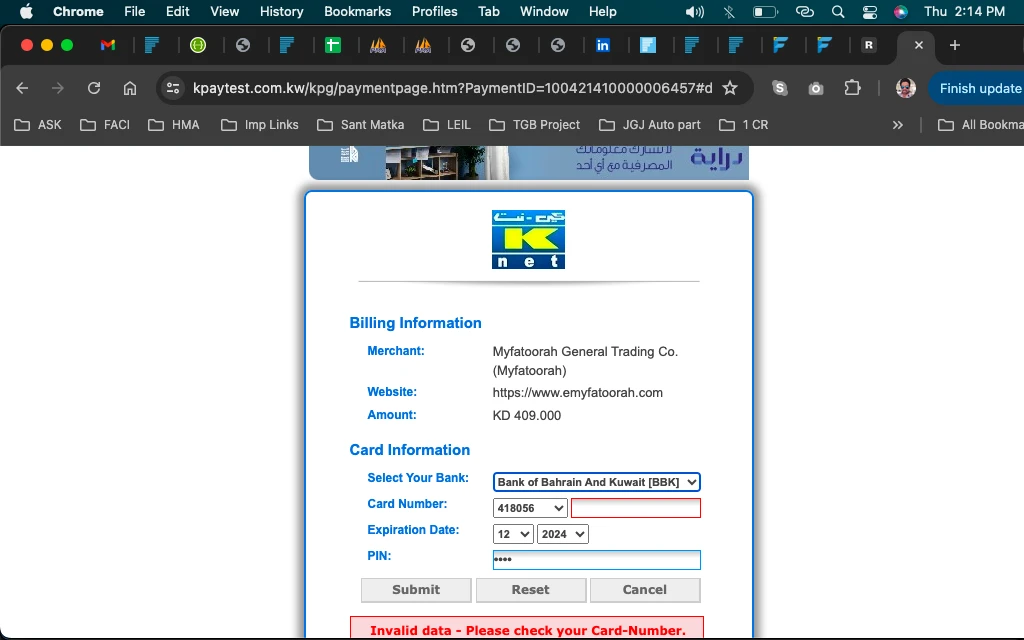The image size is (1024, 640).
Task: Go to the browser home icon
Action: 130,88
